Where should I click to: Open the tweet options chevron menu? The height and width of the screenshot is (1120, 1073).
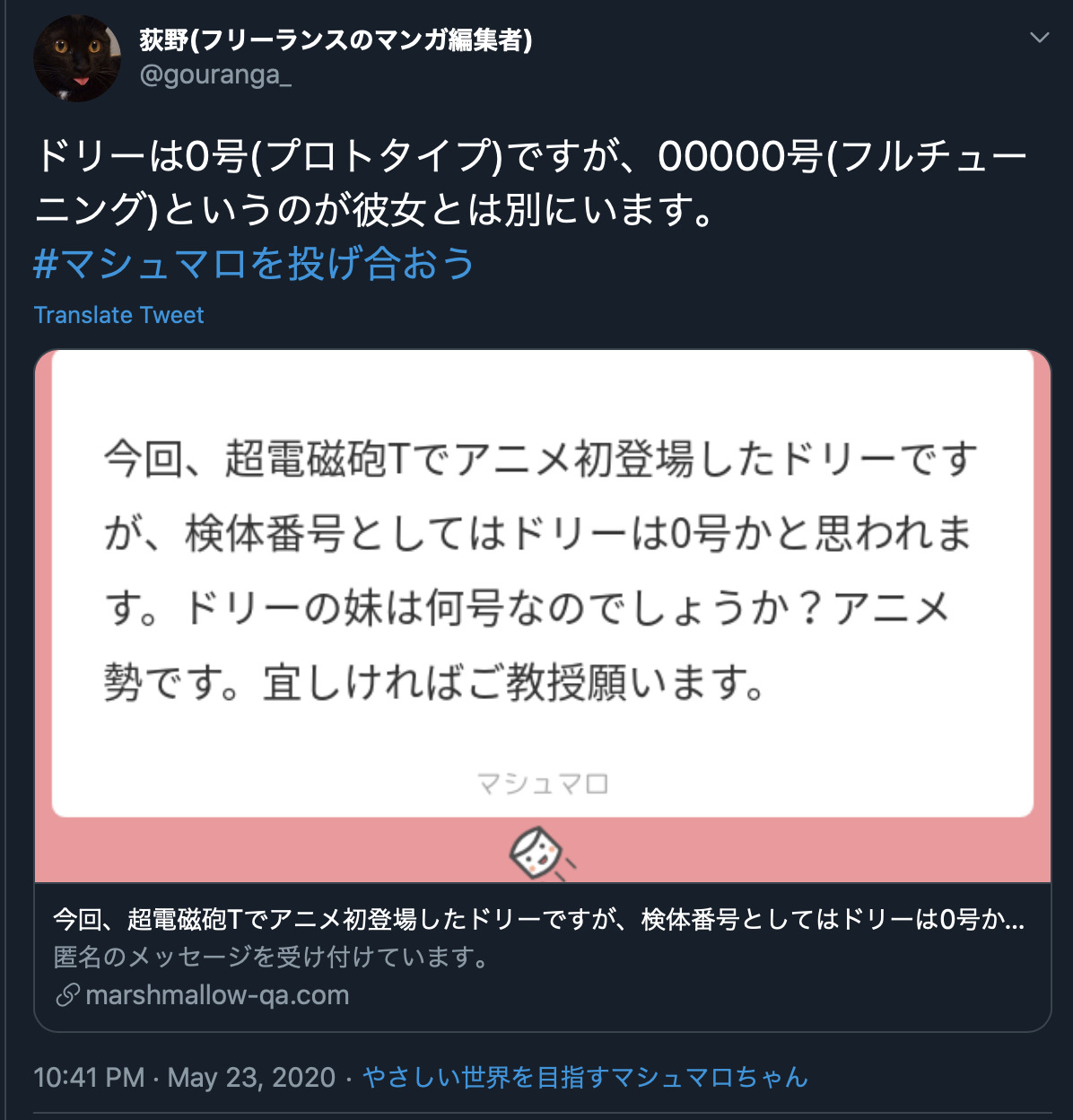tap(1039, 38)
